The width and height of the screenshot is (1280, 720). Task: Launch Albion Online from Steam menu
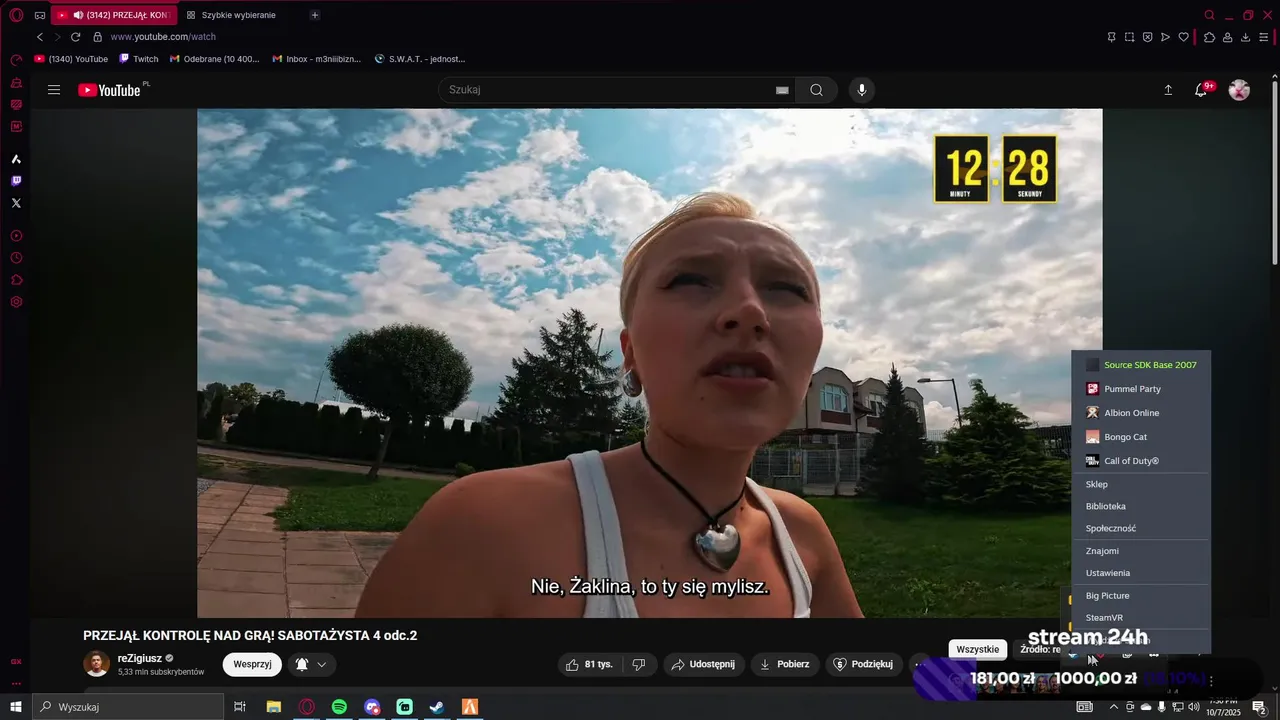tap(1141, 413)
